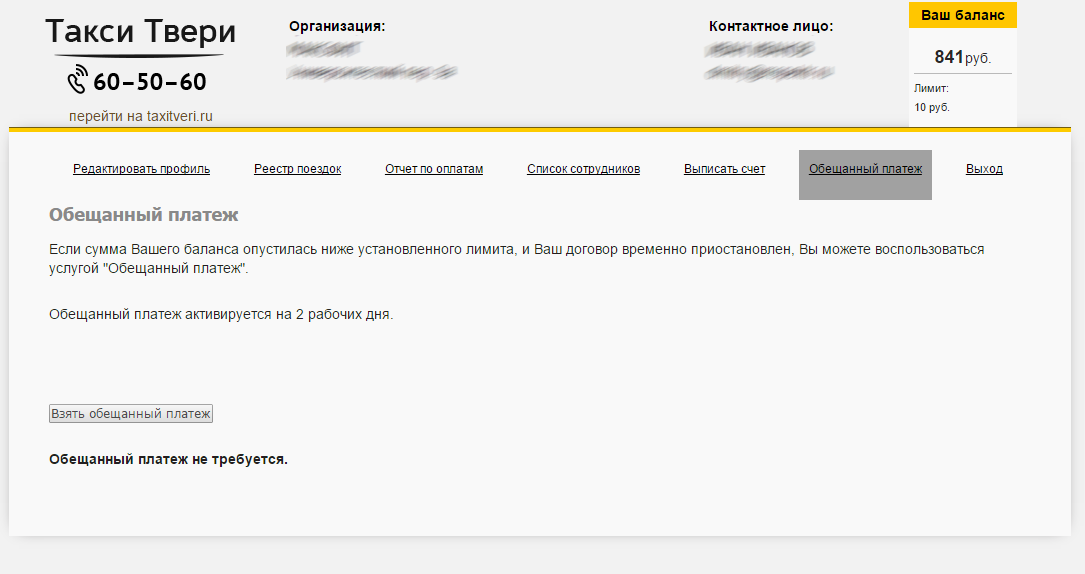Viewport: 1085px width, 574px height.
Task: Click the yellow Ваш баланс header
Action: (962, 15)
